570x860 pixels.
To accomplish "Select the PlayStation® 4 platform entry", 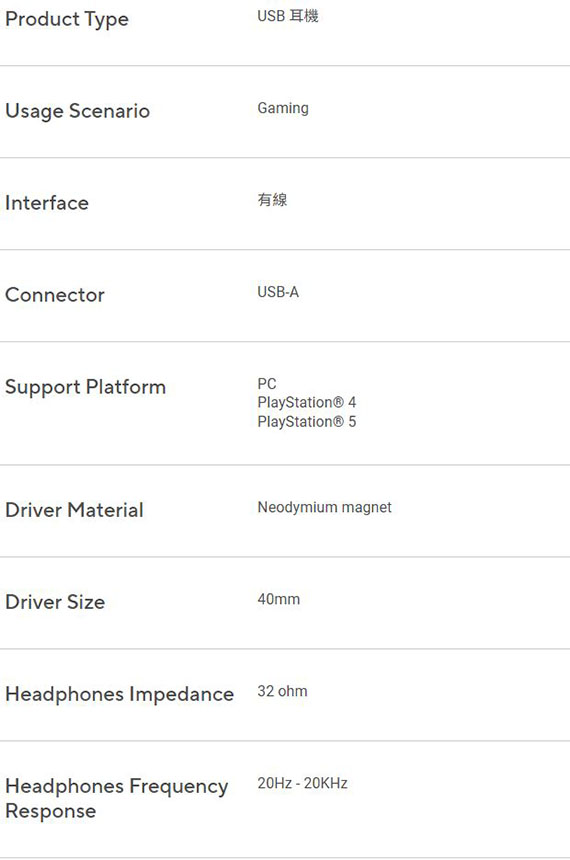I will point(307,403).
